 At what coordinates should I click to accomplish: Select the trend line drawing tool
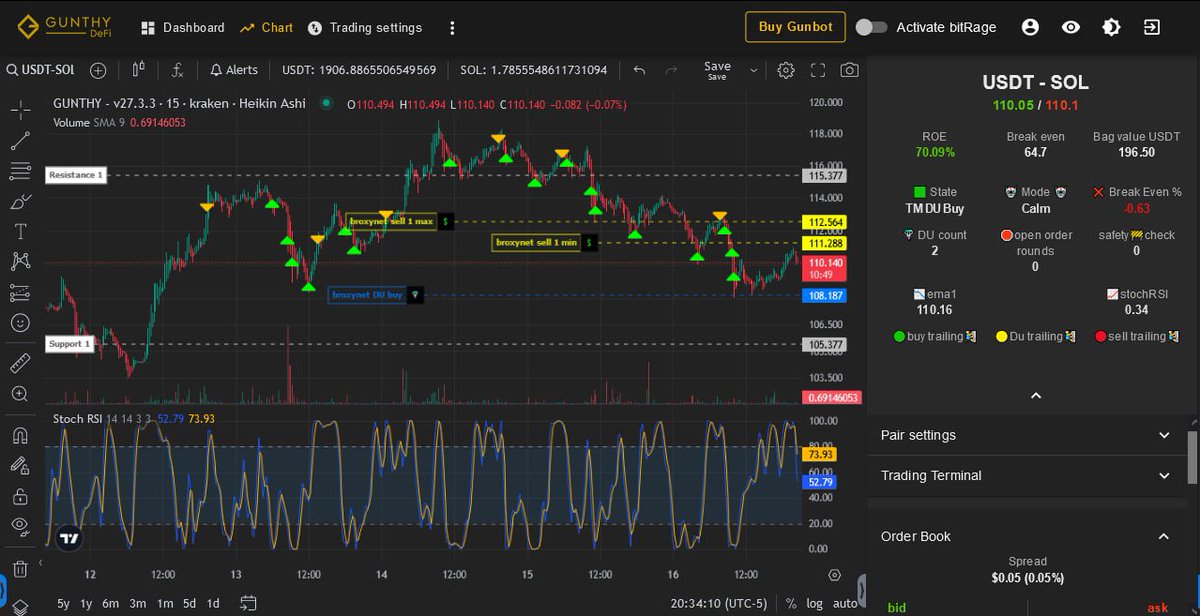click(20, 141)
